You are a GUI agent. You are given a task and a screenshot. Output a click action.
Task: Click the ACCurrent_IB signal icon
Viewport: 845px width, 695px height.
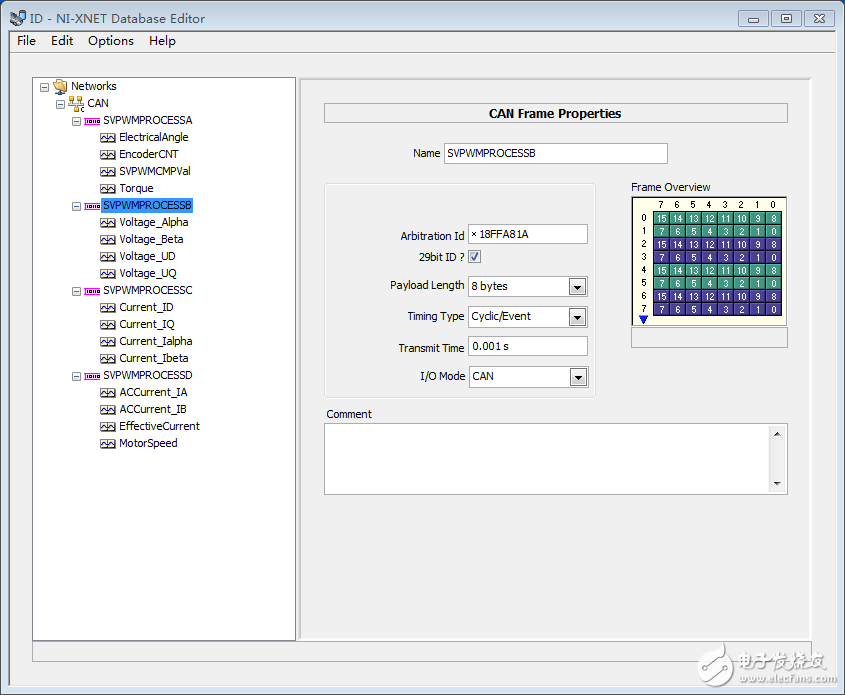point(108,409)
